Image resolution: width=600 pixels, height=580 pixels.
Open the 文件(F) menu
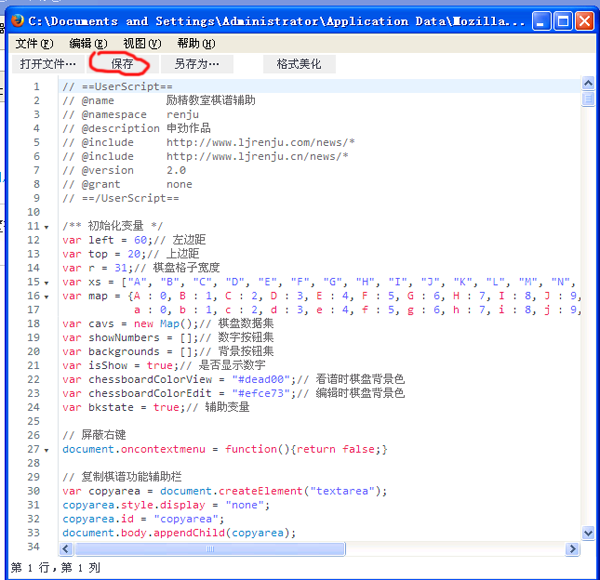34,44
